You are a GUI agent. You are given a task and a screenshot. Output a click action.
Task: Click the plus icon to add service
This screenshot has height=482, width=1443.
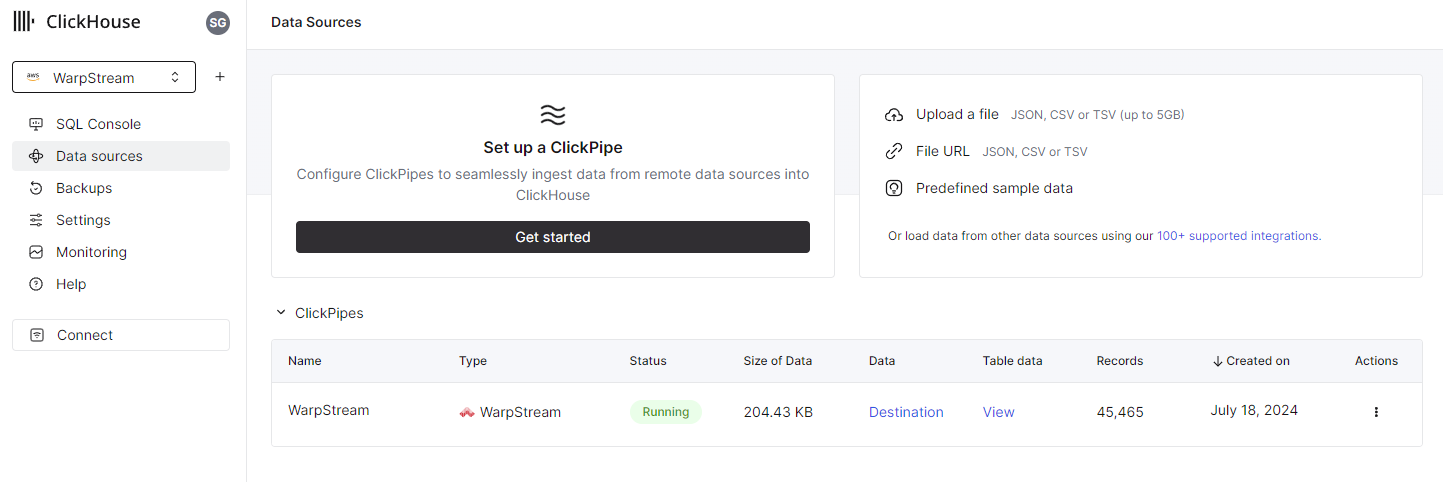click(220, 77)
